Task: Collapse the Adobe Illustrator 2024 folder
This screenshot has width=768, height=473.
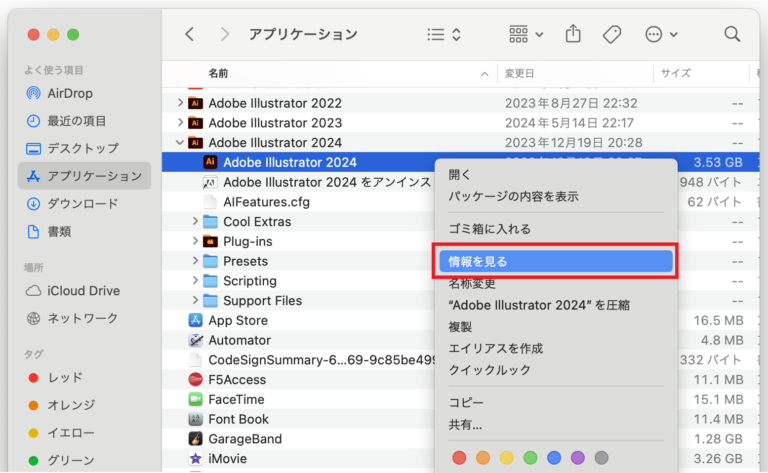Action: 180,142
